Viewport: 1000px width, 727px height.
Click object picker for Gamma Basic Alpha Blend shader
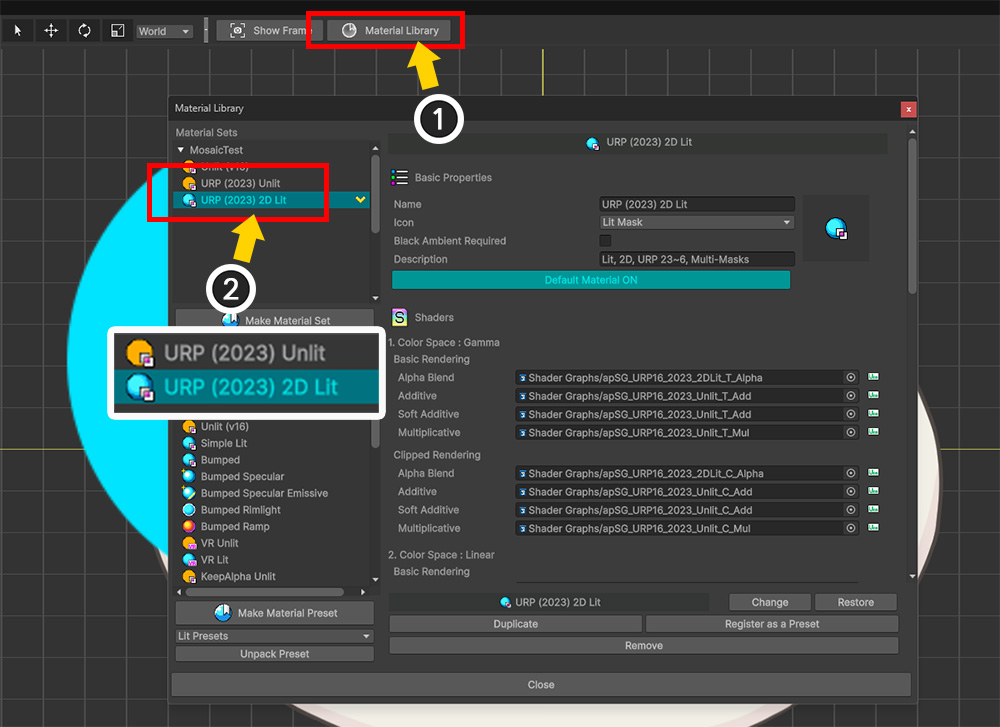[x=851, y=378]
